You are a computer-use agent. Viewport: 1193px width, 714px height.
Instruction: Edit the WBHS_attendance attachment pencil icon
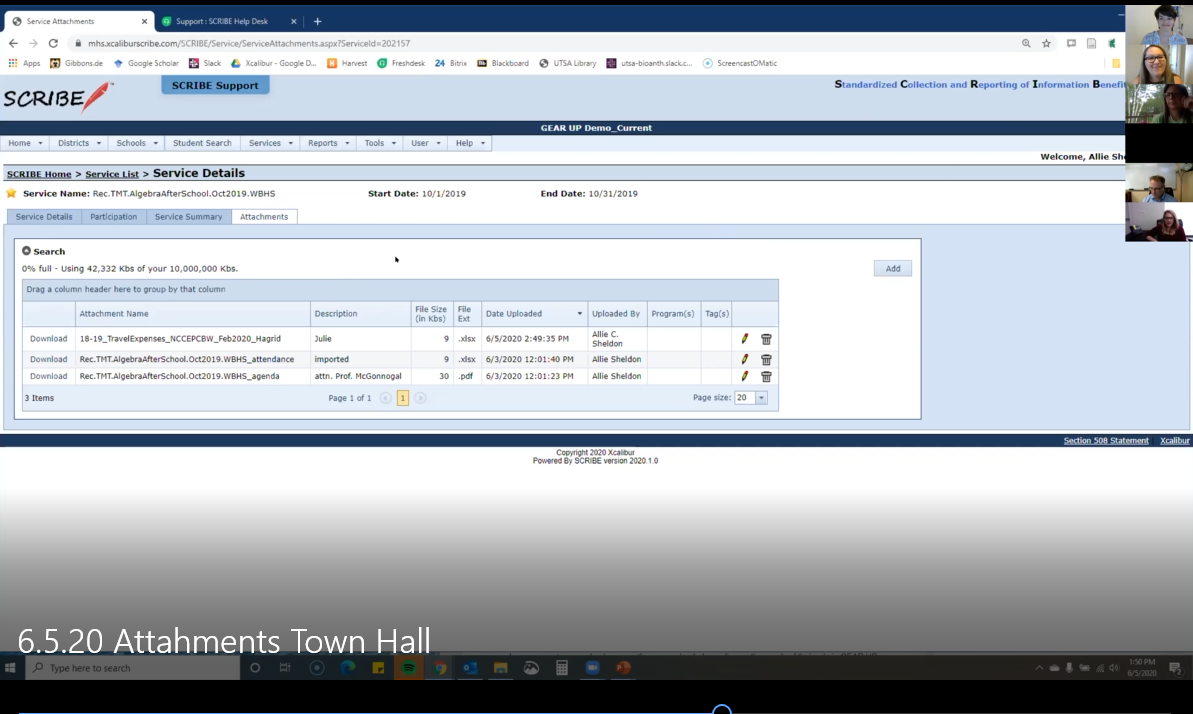point(745,359)
